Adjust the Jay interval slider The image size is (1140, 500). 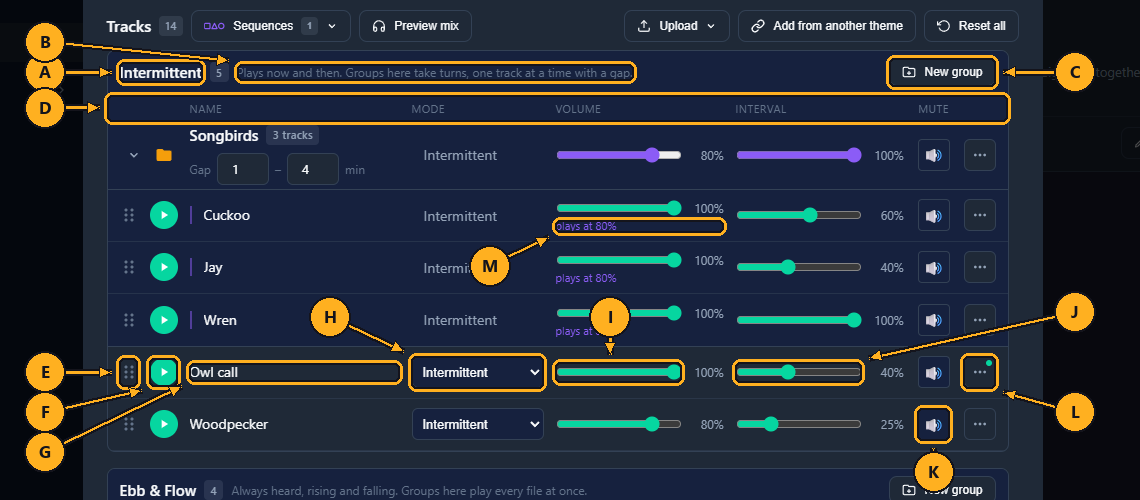coord(799,267)
